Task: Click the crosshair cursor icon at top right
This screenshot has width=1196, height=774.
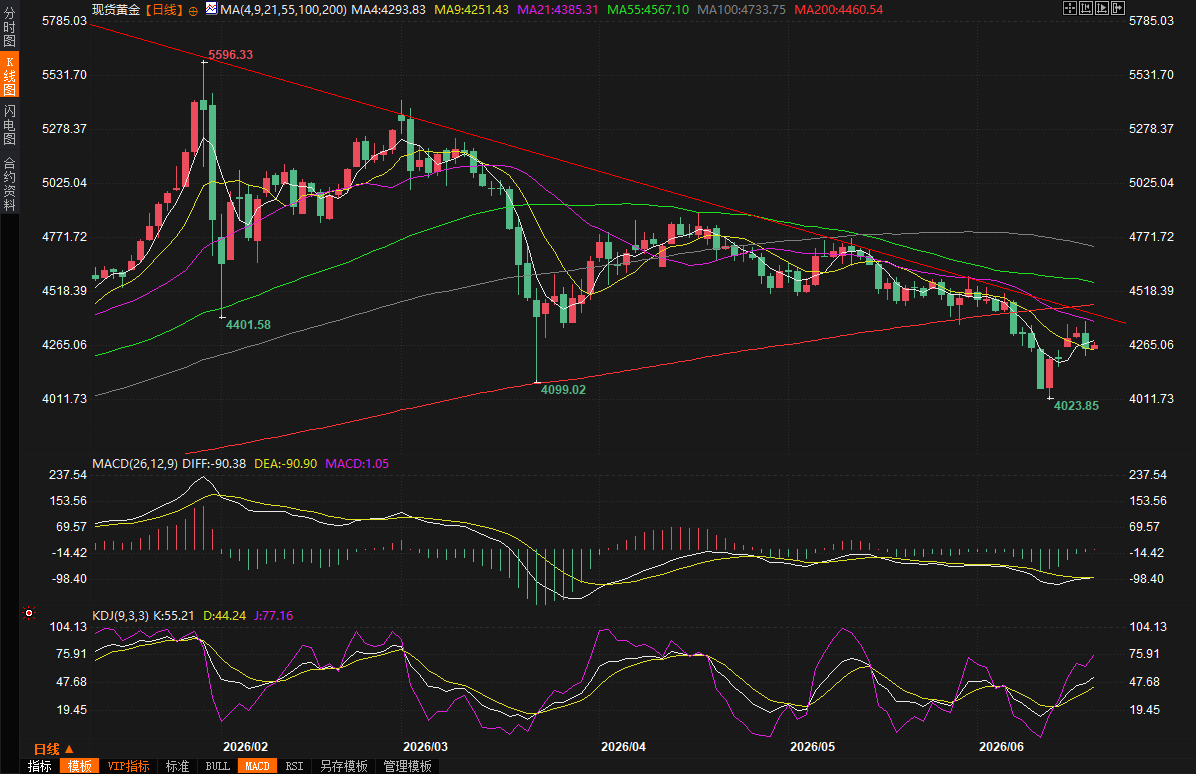Action: pos(1069,8)
